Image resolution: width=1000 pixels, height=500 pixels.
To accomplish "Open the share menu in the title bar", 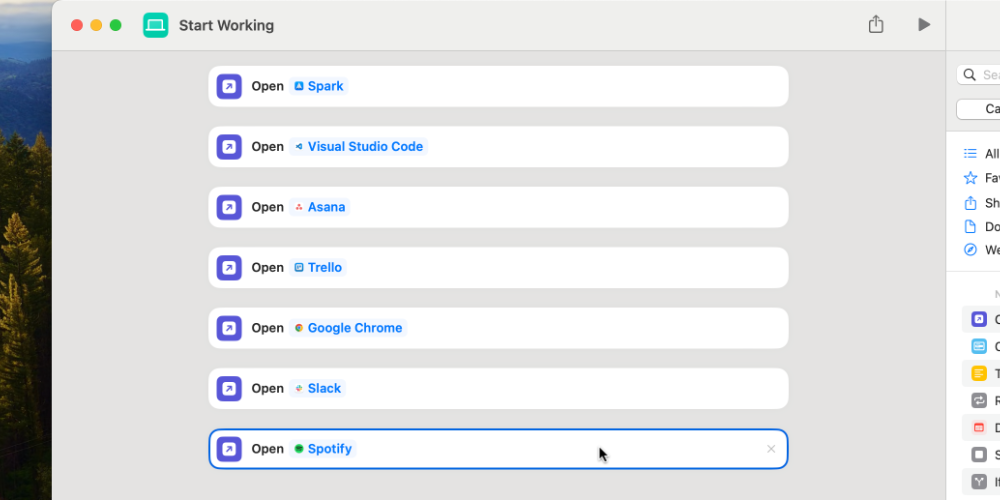I will click(876, 24).
